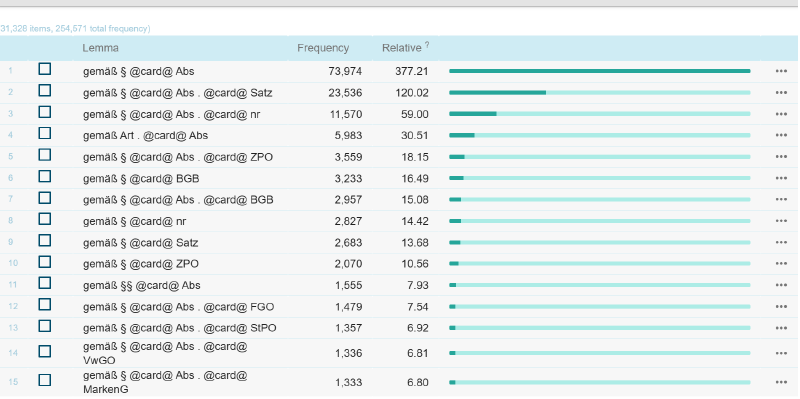The image size is (800, 399).
Task: Open more options for the 'gemäß § @card@ BGB' row
Action: (x=781, y=179)
